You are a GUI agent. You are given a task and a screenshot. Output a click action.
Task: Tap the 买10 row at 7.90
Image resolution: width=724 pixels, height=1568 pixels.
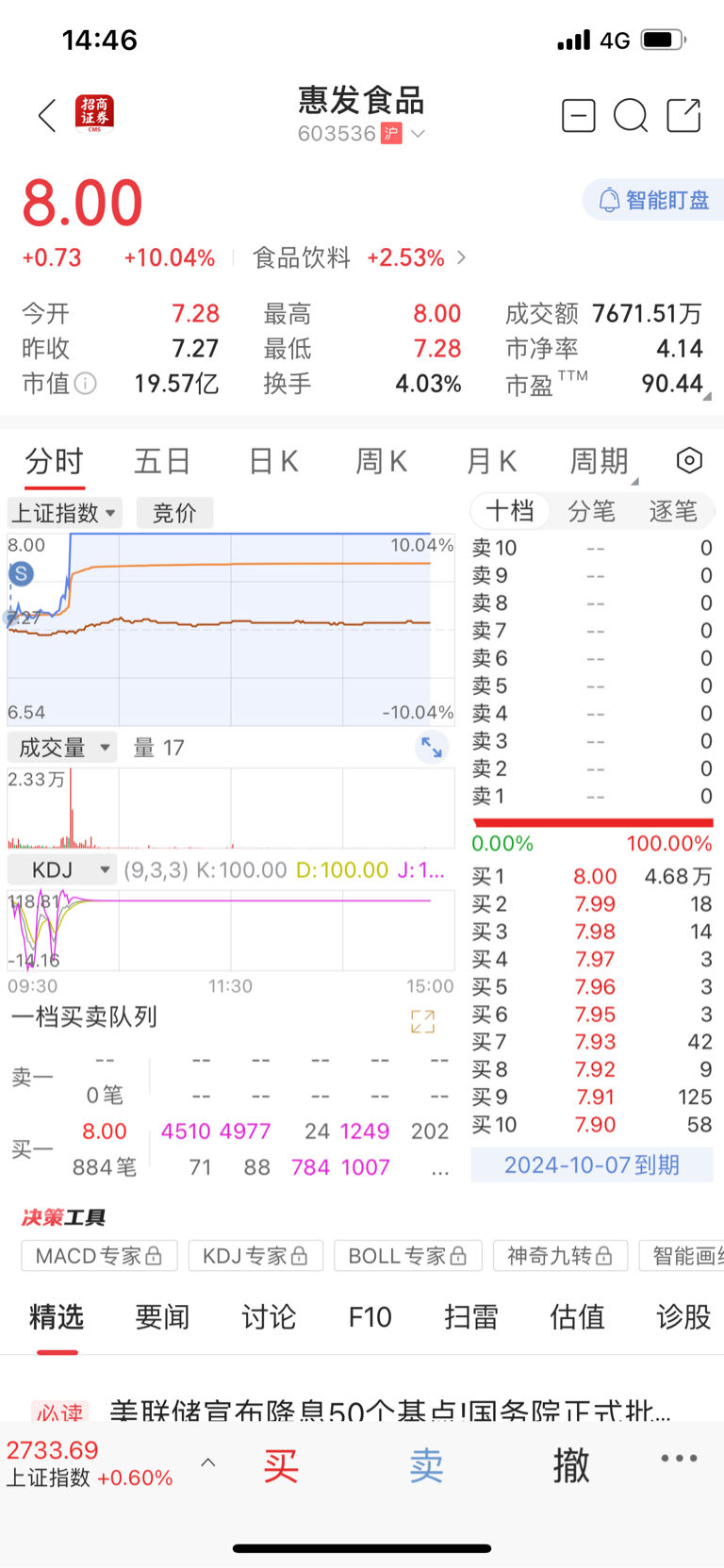click(592, 1124)
